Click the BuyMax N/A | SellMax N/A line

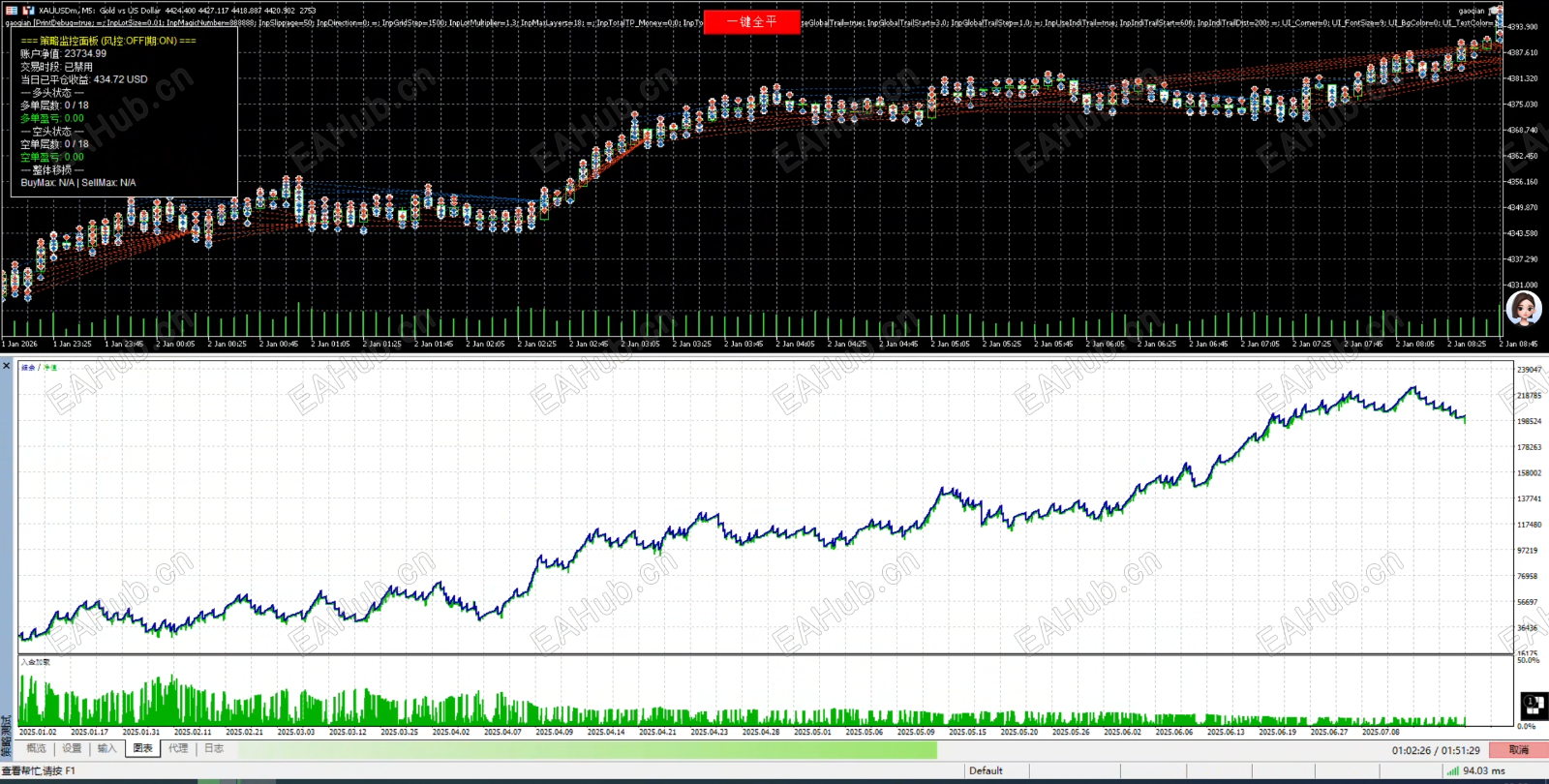78,183
